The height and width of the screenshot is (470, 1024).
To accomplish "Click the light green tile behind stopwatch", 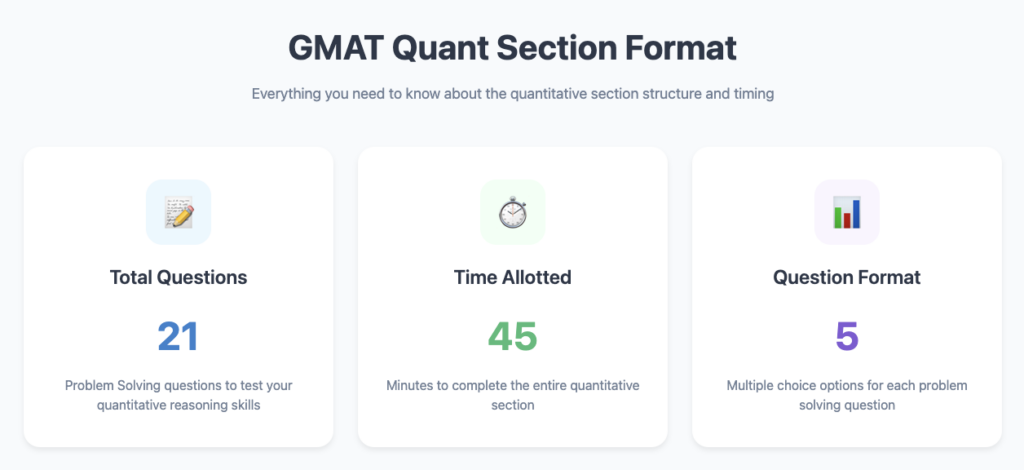I will pyautogui.click(x=513, y=212).
